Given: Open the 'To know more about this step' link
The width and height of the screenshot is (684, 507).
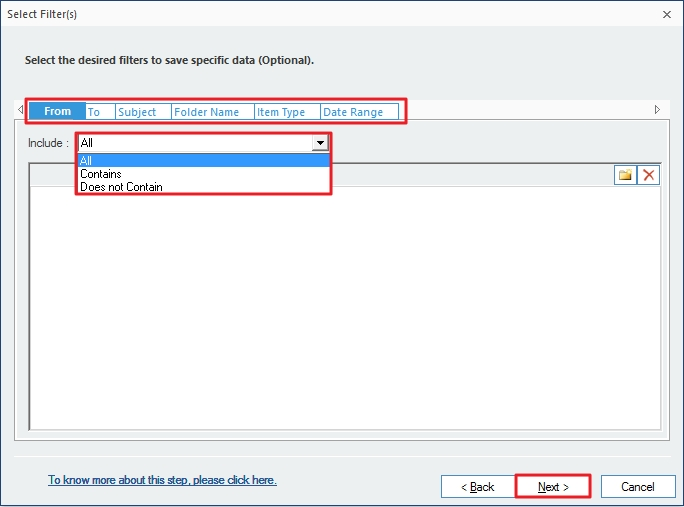Looking at the screenshot, I should pos(162,480).
